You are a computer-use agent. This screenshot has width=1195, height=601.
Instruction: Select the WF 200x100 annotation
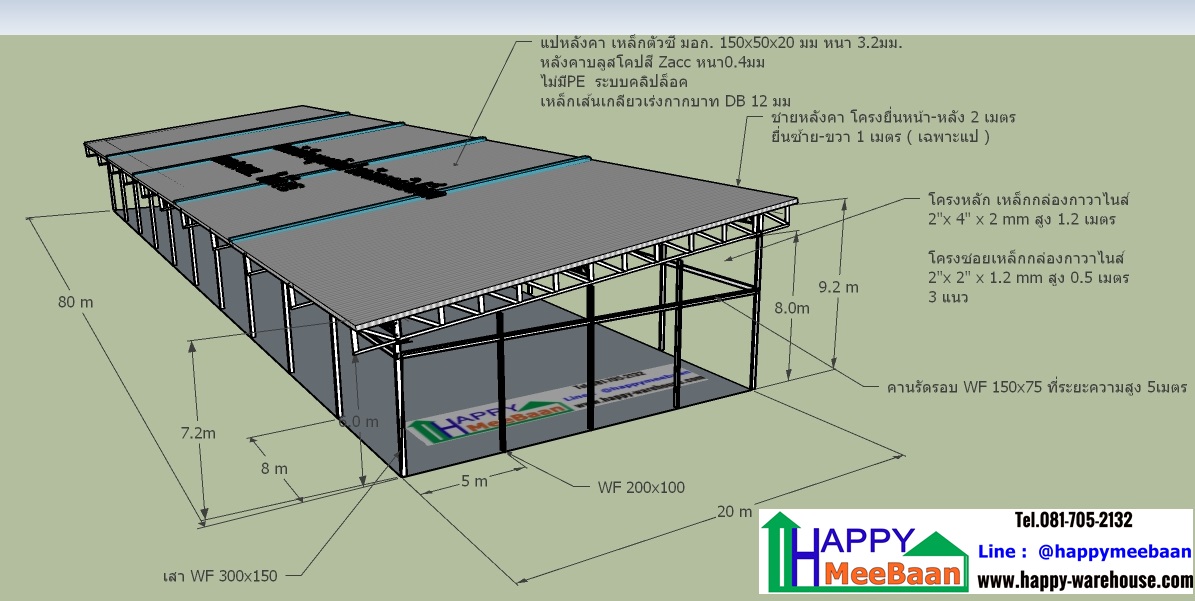point(641,488)
